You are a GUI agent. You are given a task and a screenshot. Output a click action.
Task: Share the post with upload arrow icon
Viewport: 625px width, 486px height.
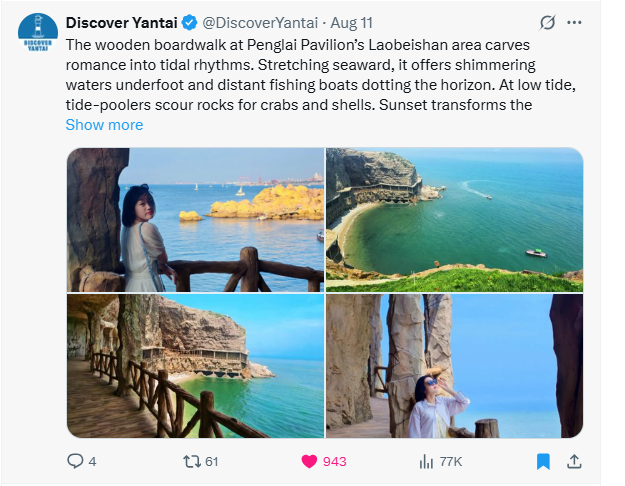(574, 461)
